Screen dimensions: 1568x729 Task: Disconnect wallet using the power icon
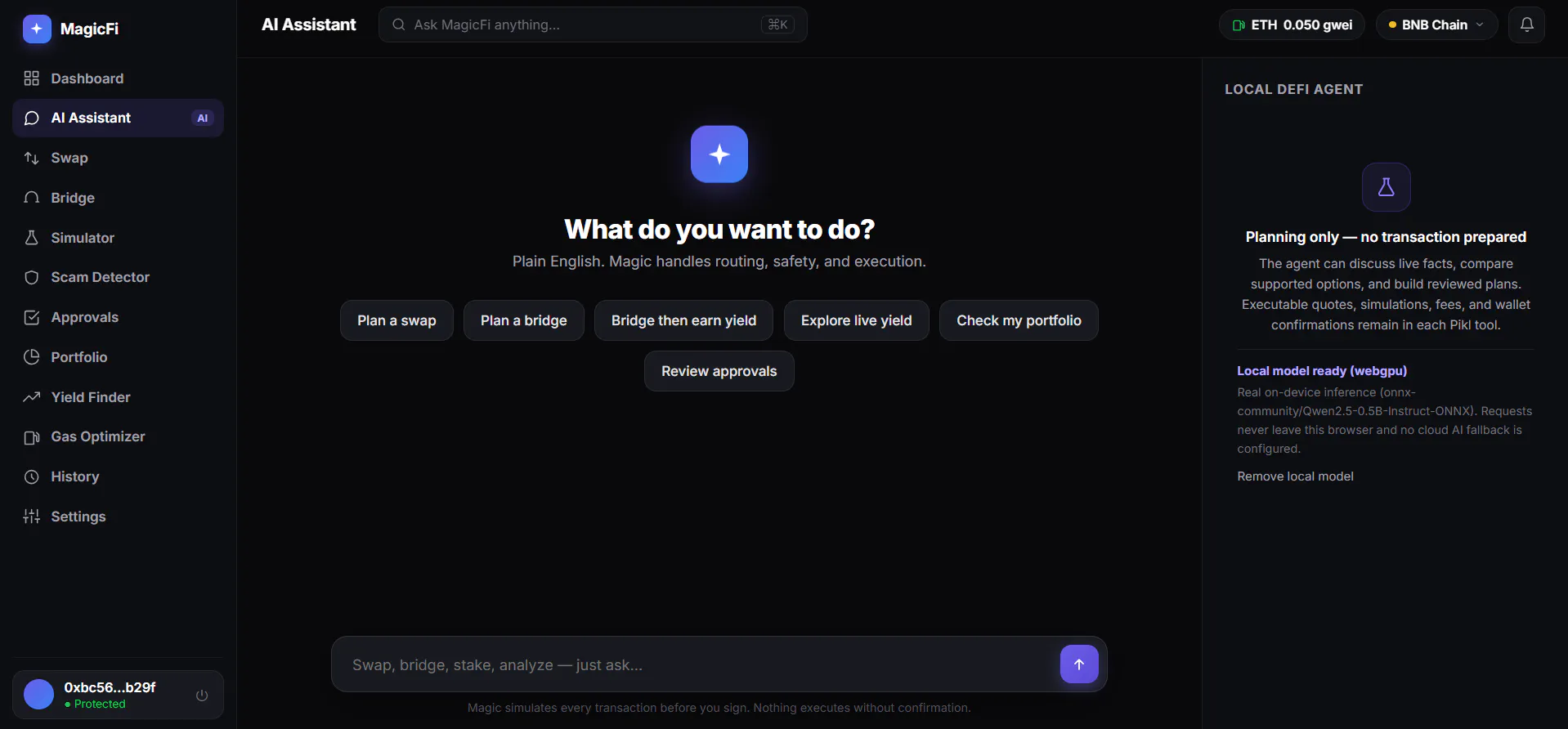coord(202,695)
